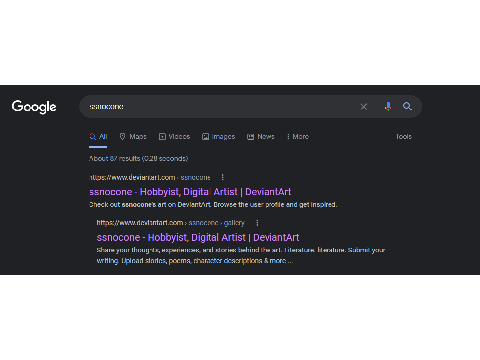Select the All results tab
This screenshot has height=360, width=480.
(98, 137)
